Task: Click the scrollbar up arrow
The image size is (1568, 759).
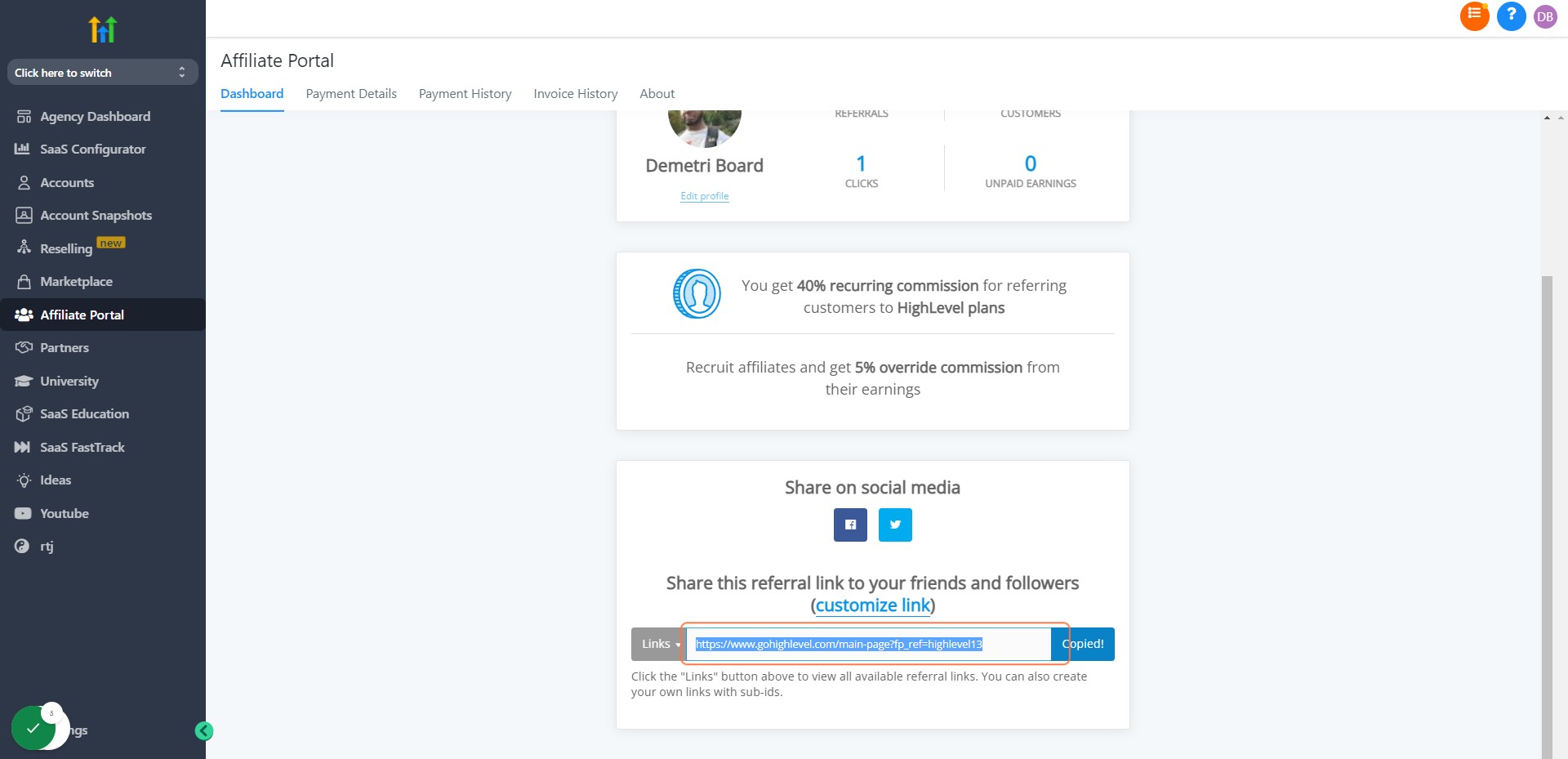Action: pyautogui.click(x=1547, y=118)
